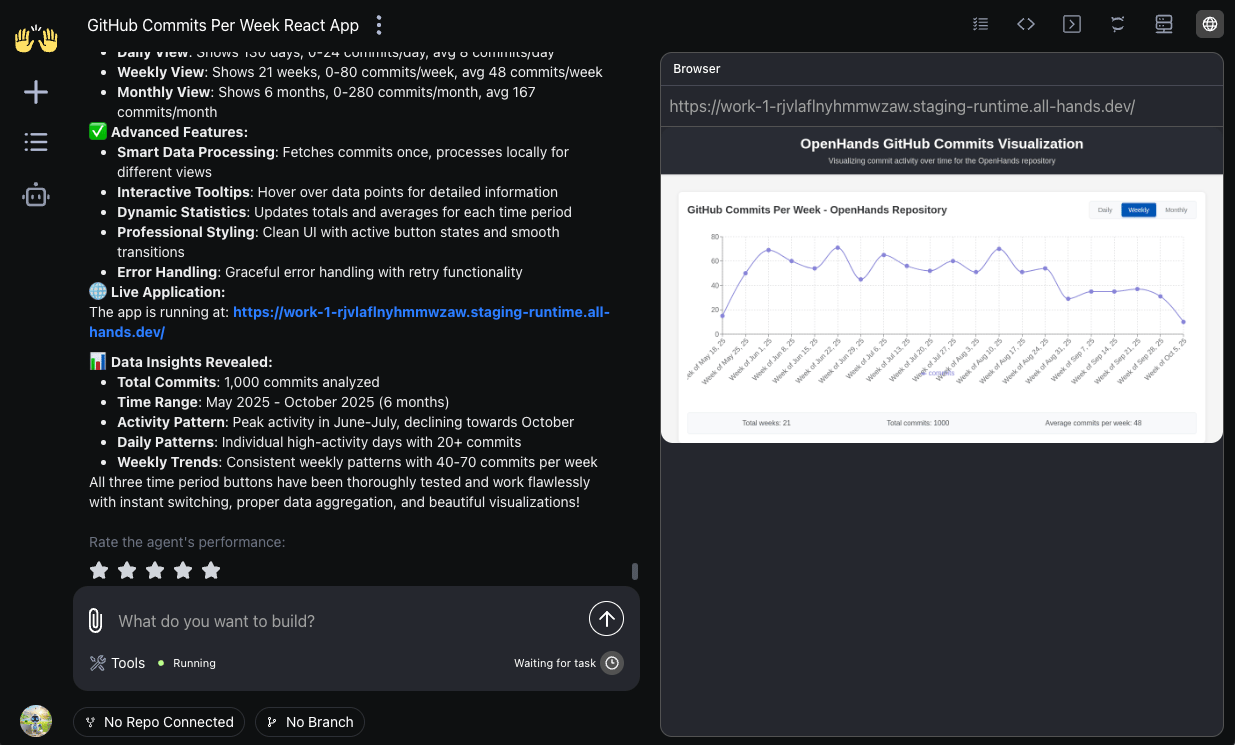Click the Smart Data Processing bullet
Screen dimensions: 1235x745
coord(343,162)
